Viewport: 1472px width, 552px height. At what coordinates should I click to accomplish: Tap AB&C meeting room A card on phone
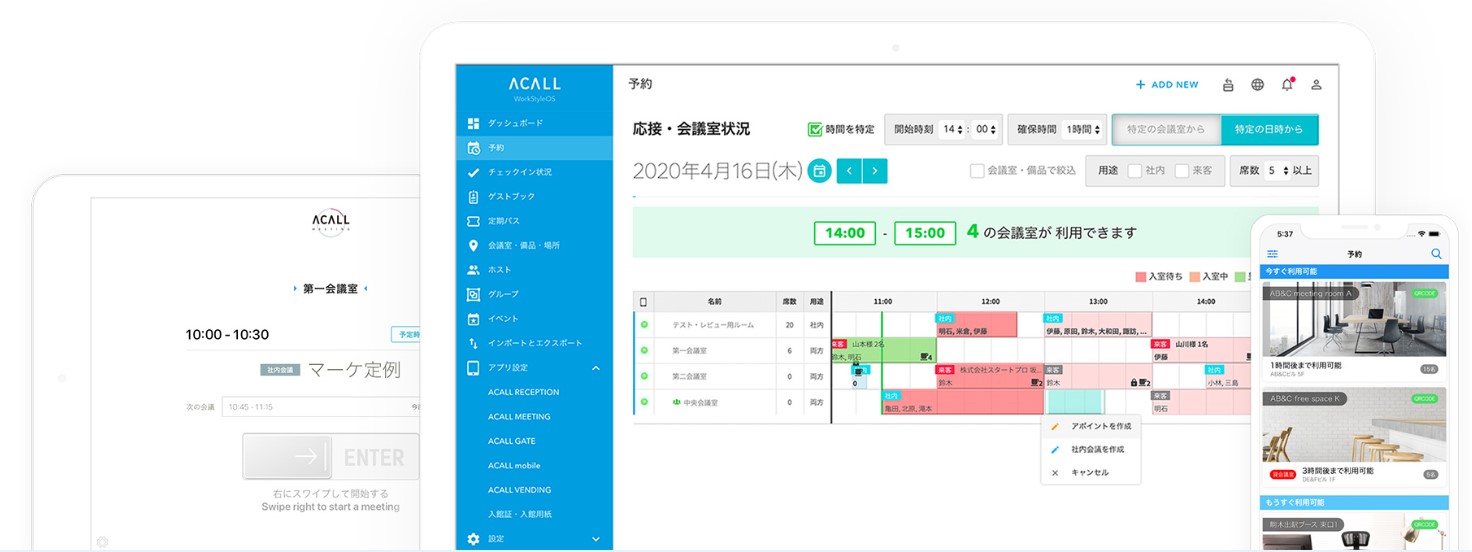(1354, 332)
